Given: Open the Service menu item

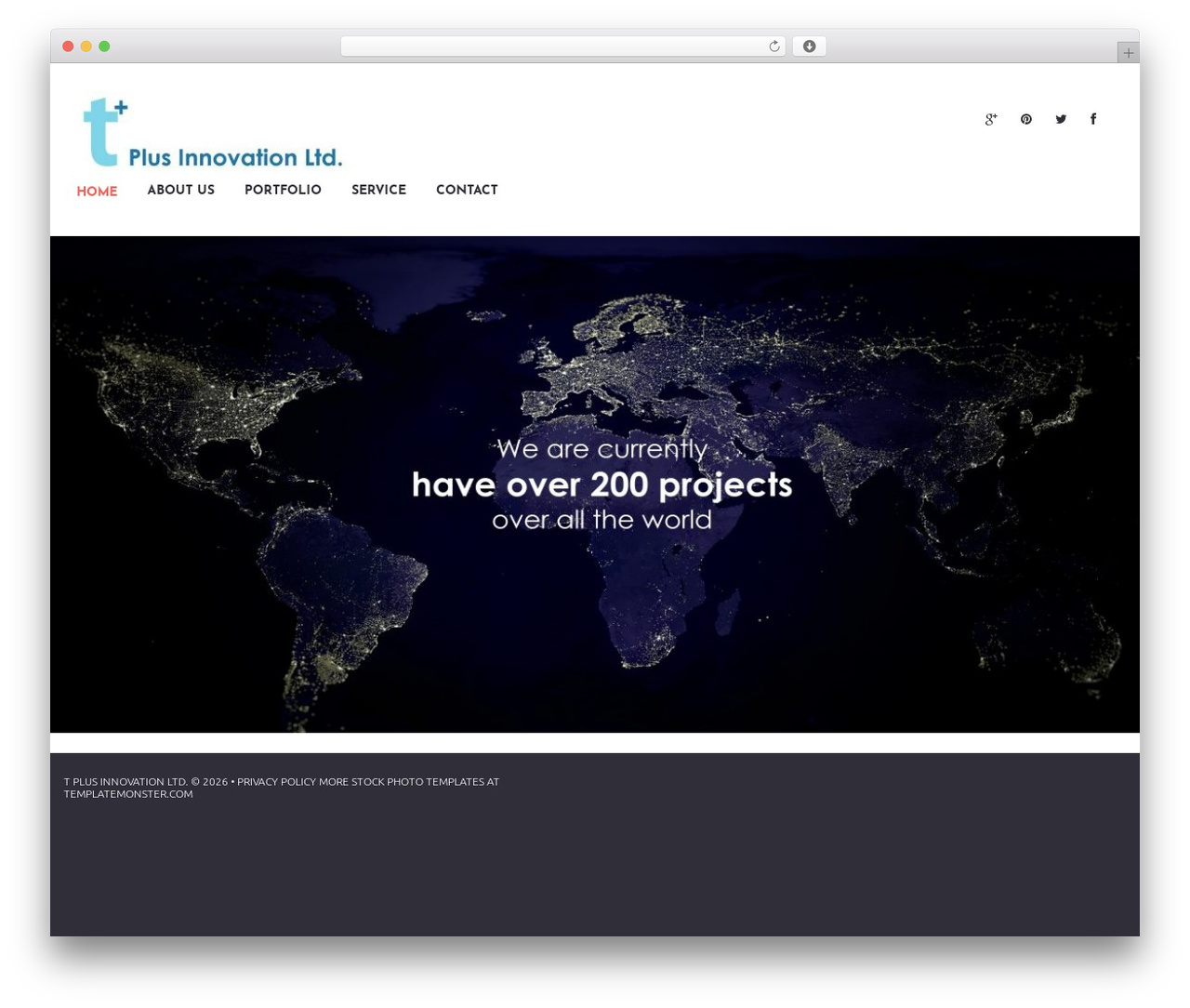Looking at the screenshot, I should tap(378, 190).
